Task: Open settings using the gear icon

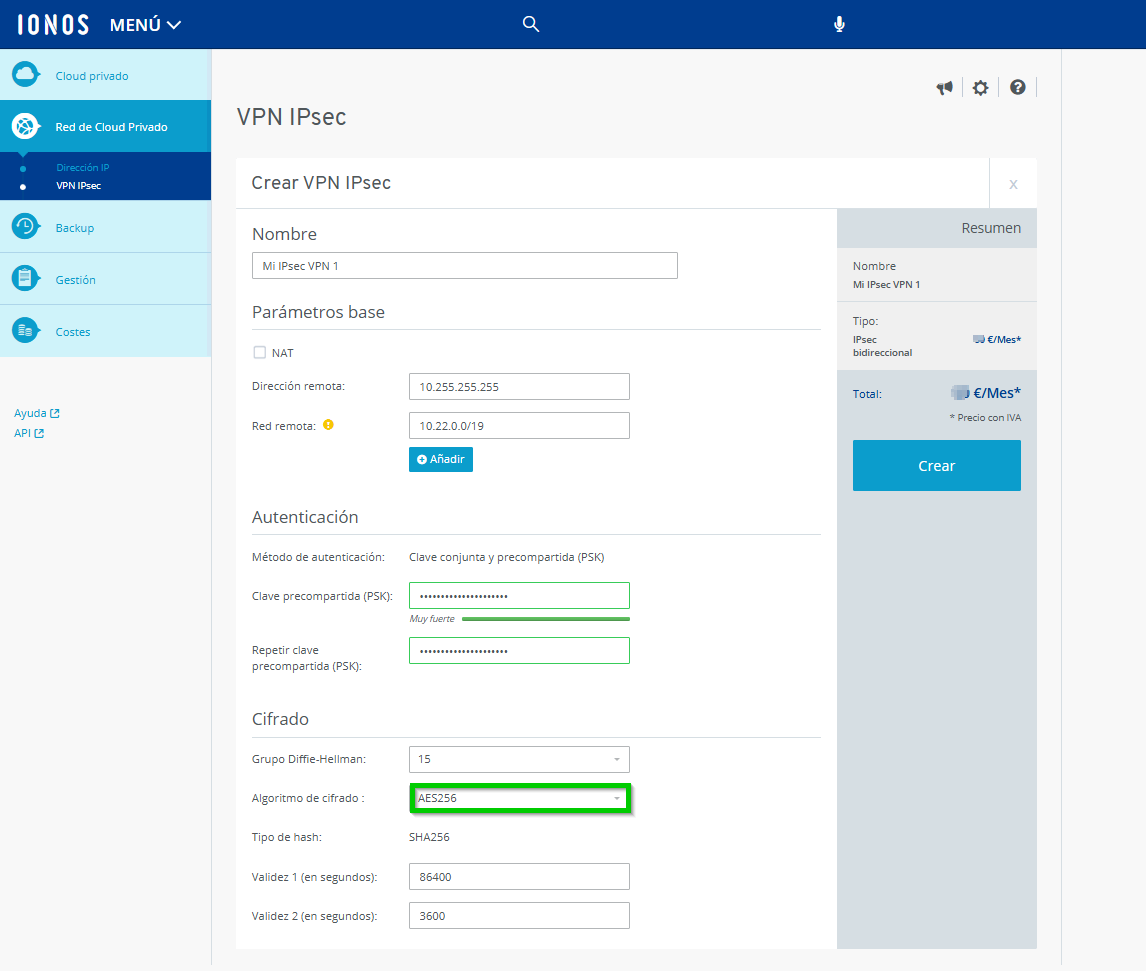Action: point(980,88)
